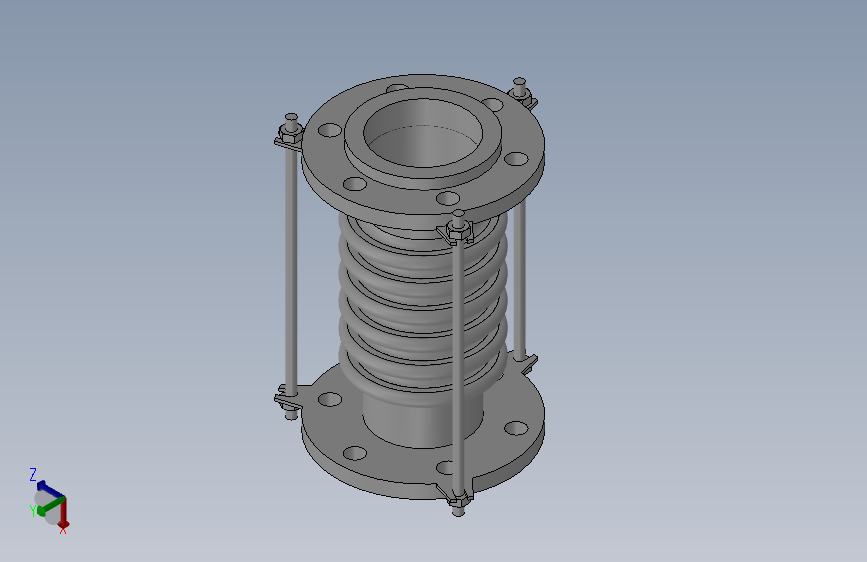
Task: Pick the hex nut atop the left tie rod
Action: [x=290, y=133]
